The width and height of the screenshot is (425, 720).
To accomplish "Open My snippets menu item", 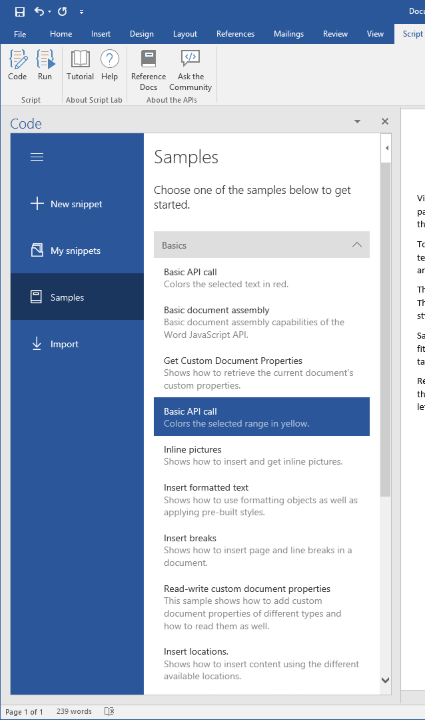I will pyautogui.click(x=77, y=250).
